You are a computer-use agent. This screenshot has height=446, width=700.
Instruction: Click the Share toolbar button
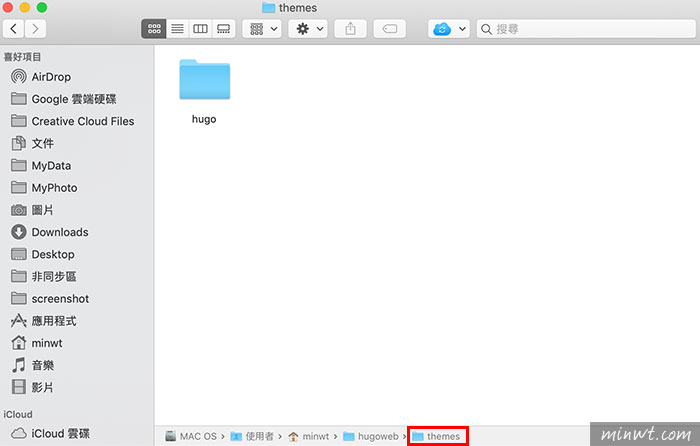[x=350, y=29]
